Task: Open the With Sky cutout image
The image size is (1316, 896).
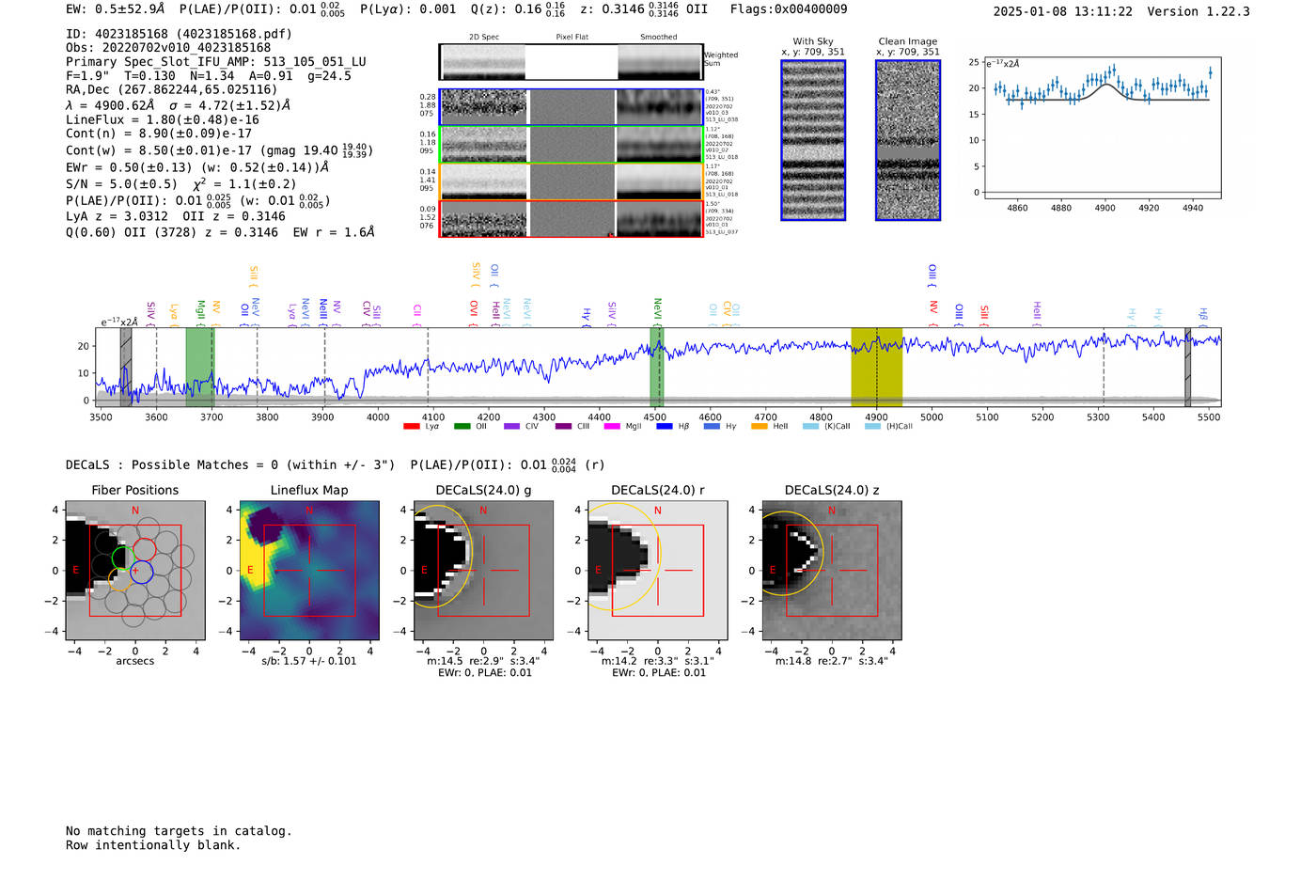Action: point(813,140)
